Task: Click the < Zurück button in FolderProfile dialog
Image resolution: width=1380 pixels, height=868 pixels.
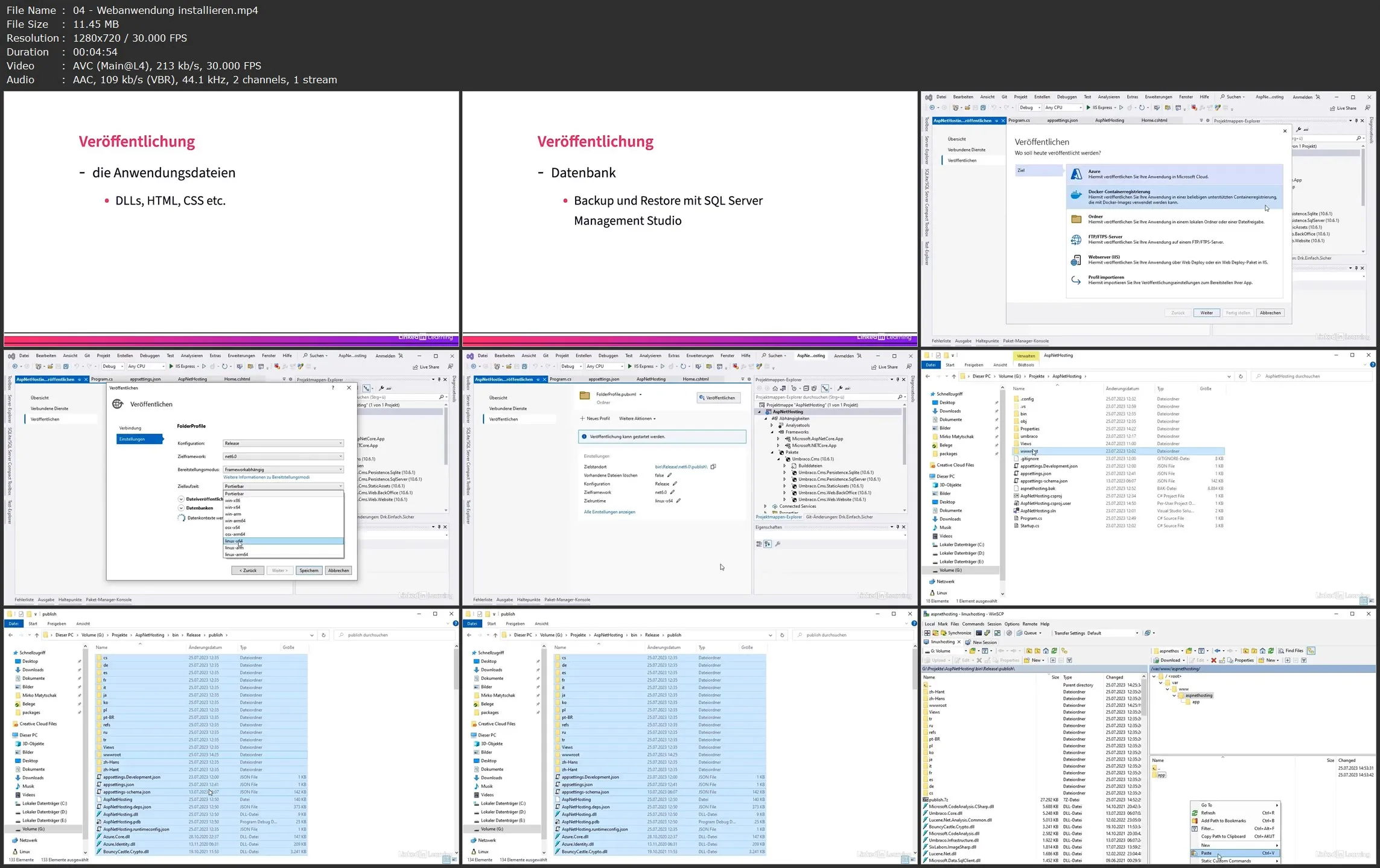Action: [x=247, y=570]
